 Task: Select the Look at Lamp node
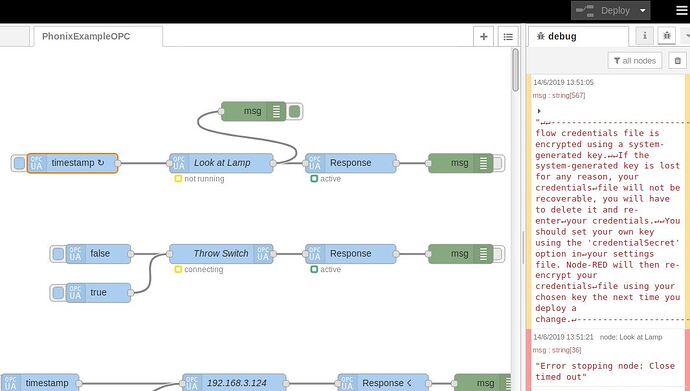coord(221,163)
